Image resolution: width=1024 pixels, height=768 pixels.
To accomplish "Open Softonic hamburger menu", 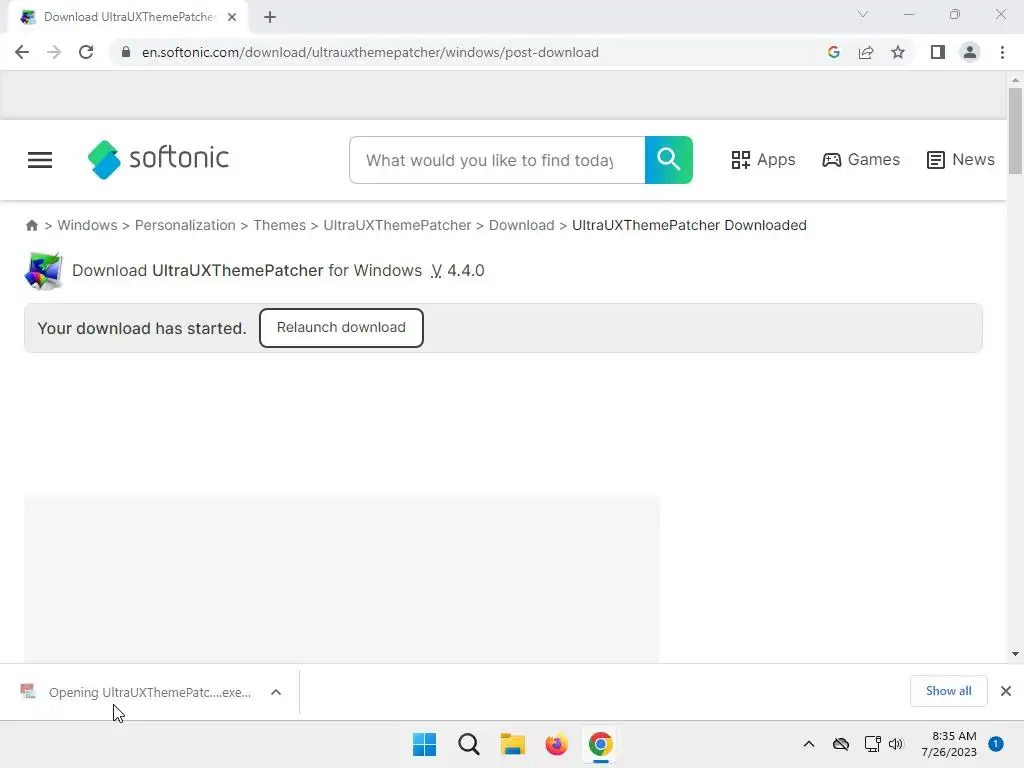I will 40,160.
